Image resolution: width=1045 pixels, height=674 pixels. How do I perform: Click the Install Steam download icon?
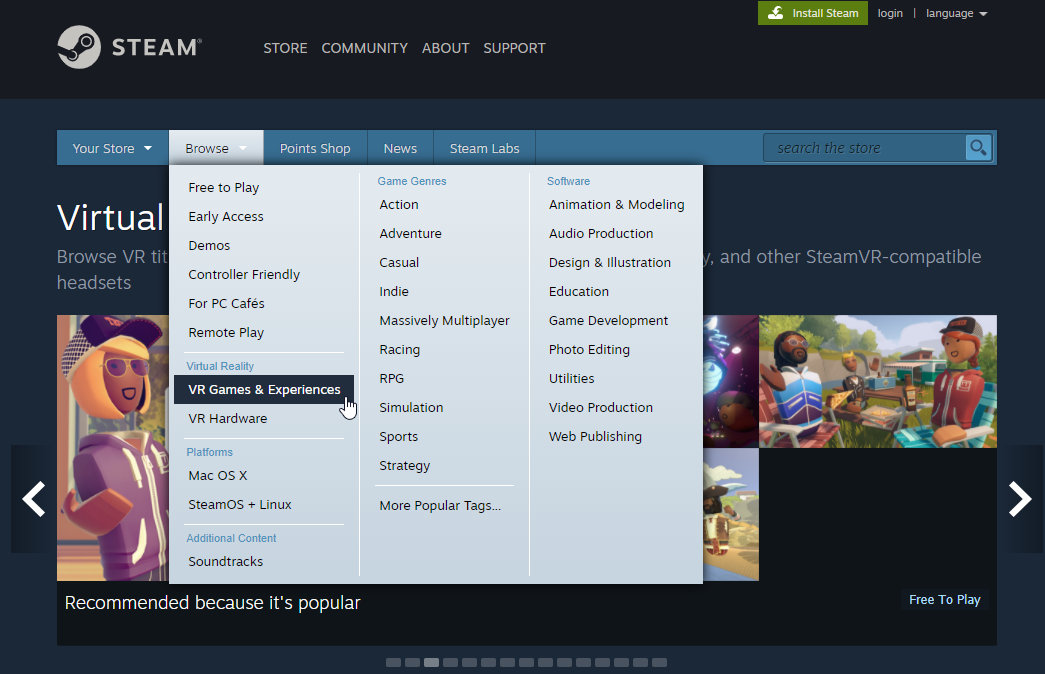[x=775, y=13]
